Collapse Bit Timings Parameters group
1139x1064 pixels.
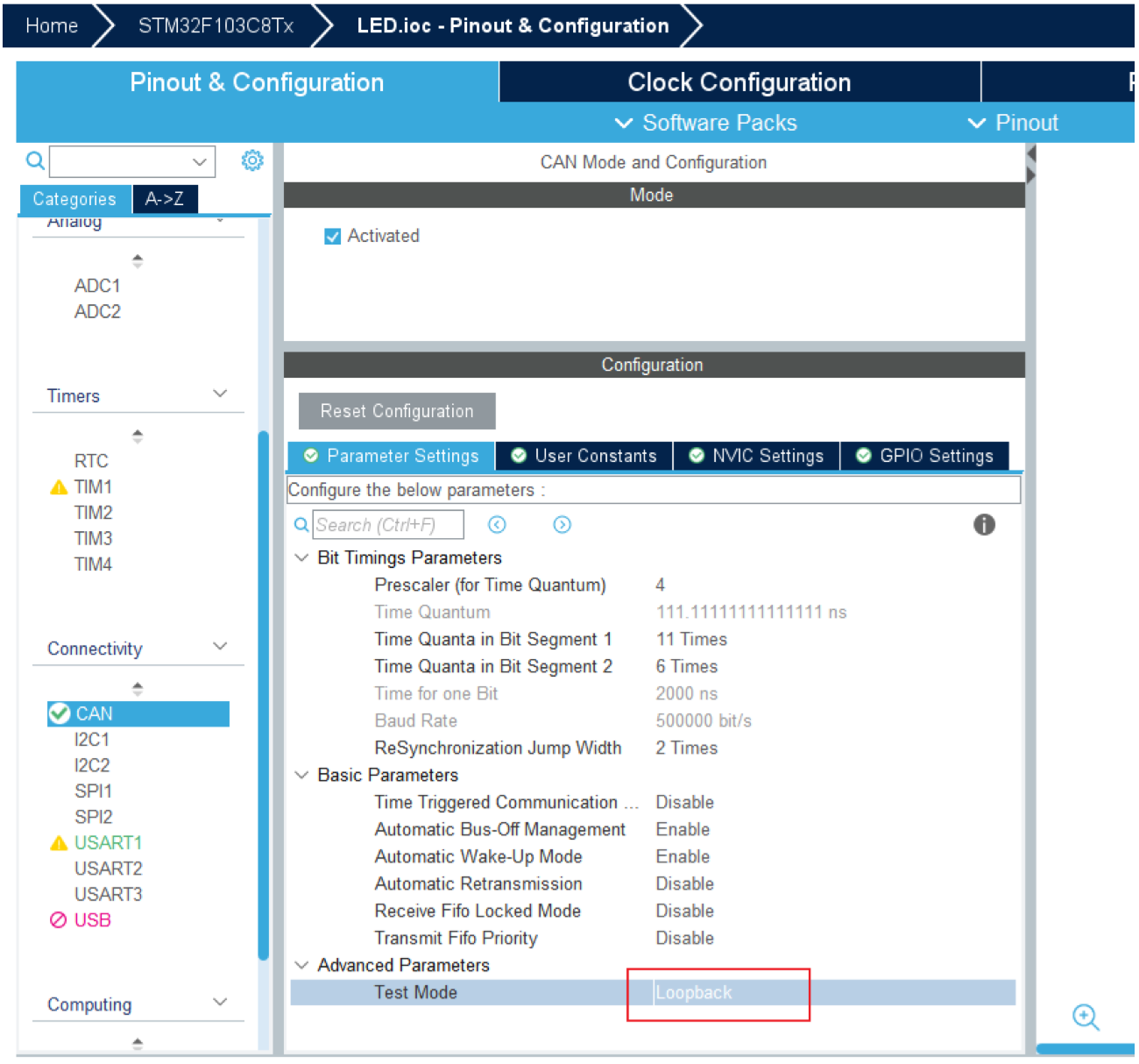pyautogui.click(x=301, y=558)
